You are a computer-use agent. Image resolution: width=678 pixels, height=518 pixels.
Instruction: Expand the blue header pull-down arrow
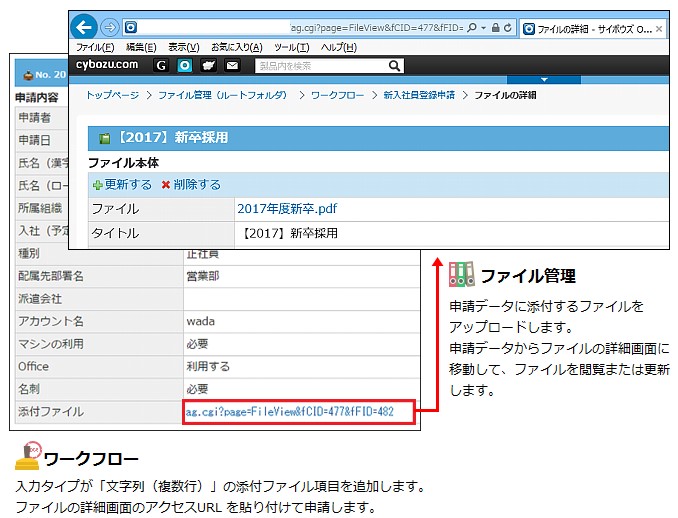click(544, 80)
